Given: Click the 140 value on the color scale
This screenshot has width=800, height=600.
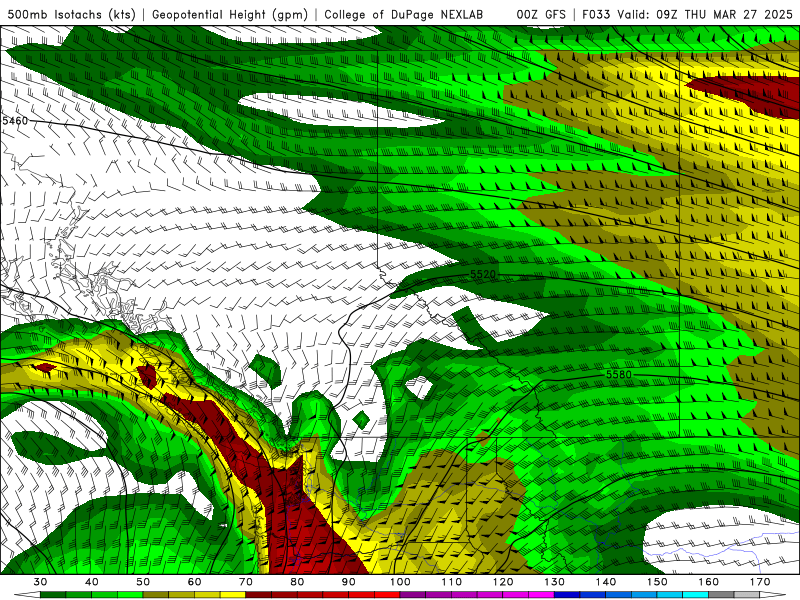Looking at the screenshot, I should [606, 582].
